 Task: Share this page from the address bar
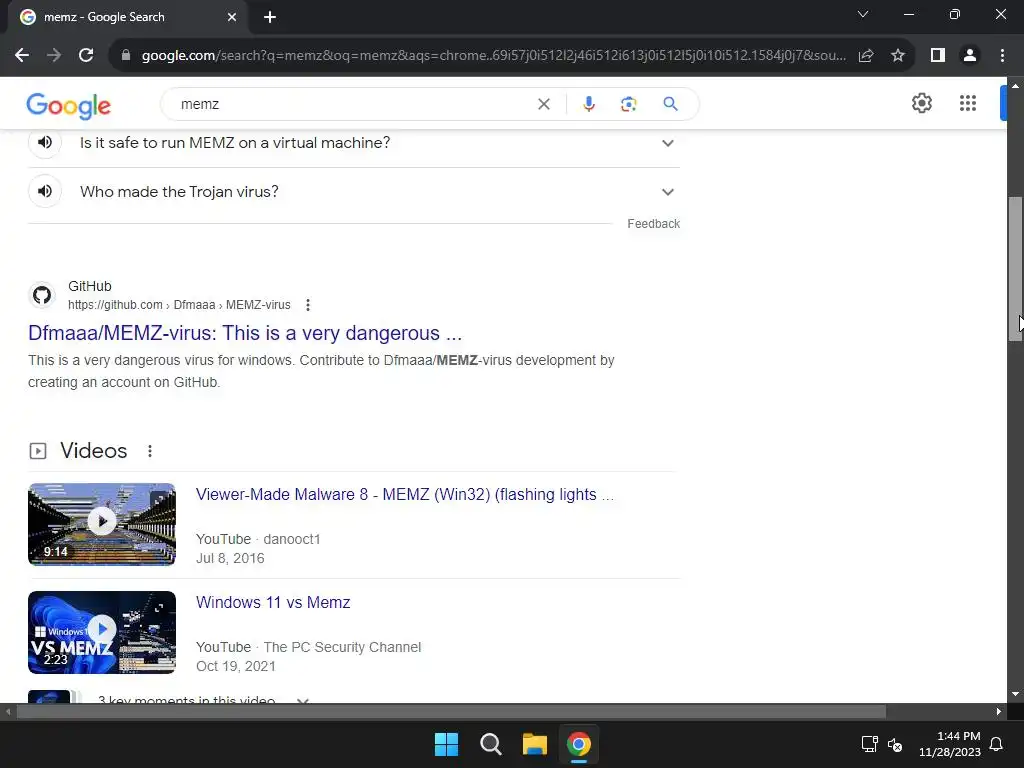[x=866, y=56]
